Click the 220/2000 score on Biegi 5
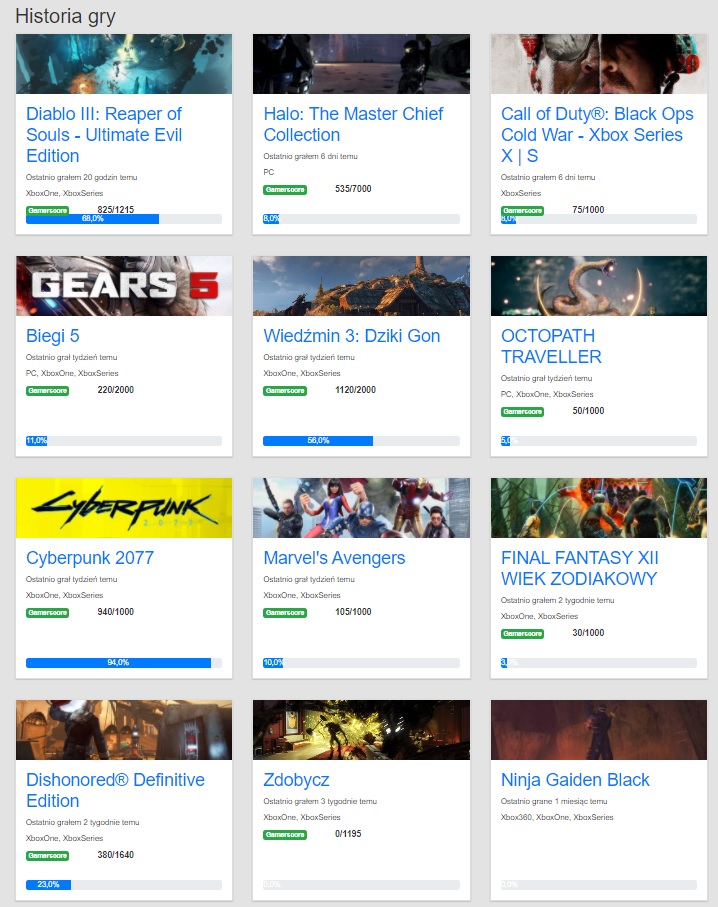The width and height of the screenshot is (718, 907). coord(116,390)
